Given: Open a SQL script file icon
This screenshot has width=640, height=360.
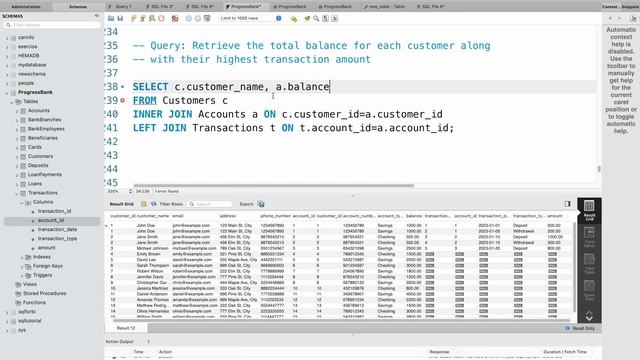Looking at the screenshot, I should [111, 18].
